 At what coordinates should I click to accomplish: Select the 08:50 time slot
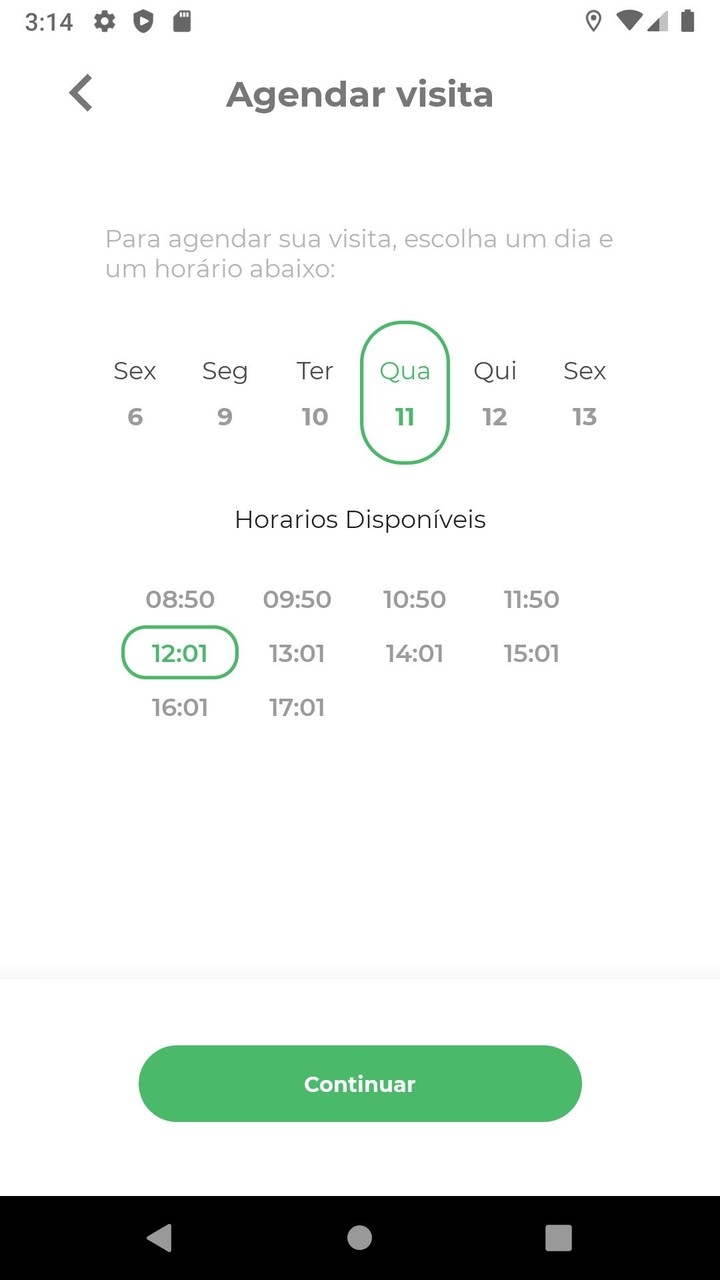click(x=180, y=599)
